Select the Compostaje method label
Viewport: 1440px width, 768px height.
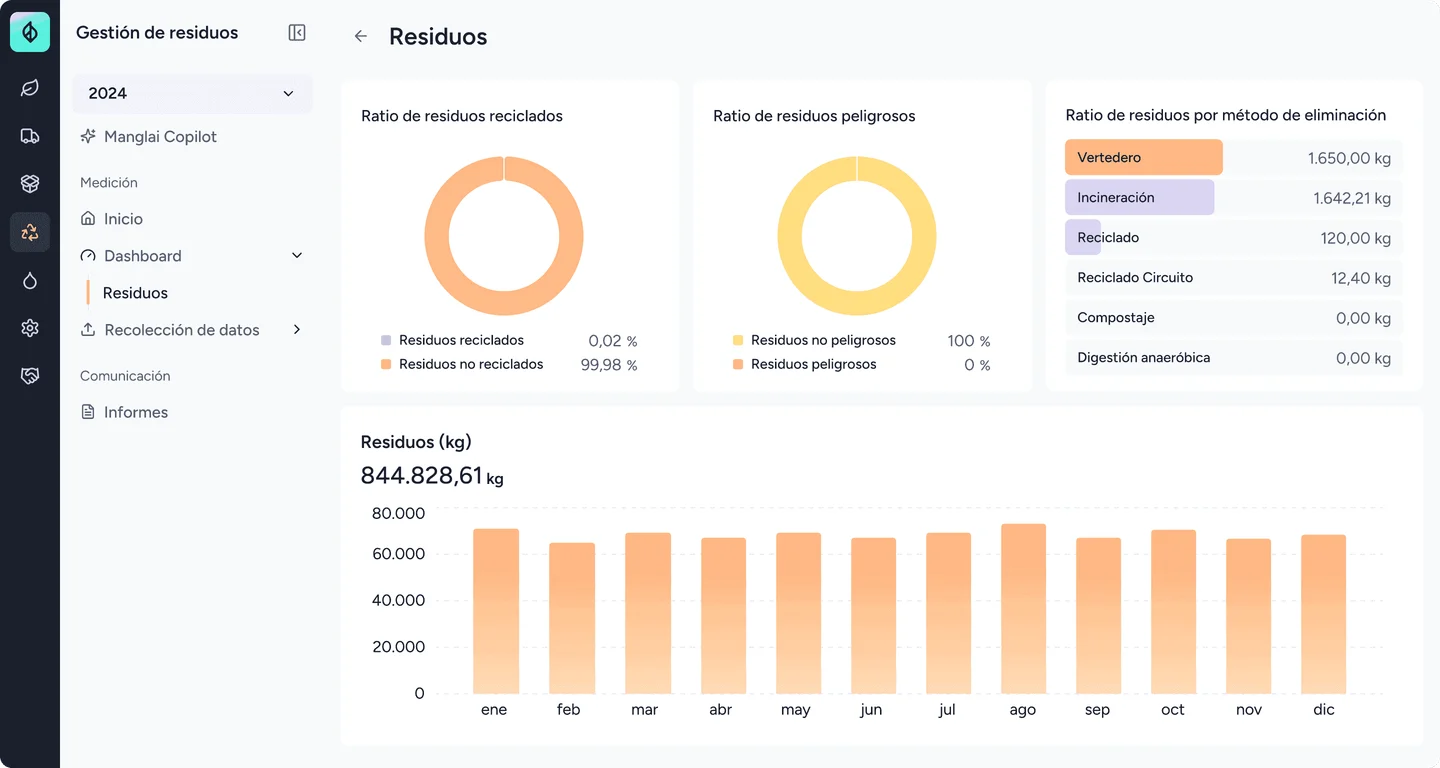[x=1116, y=318]
